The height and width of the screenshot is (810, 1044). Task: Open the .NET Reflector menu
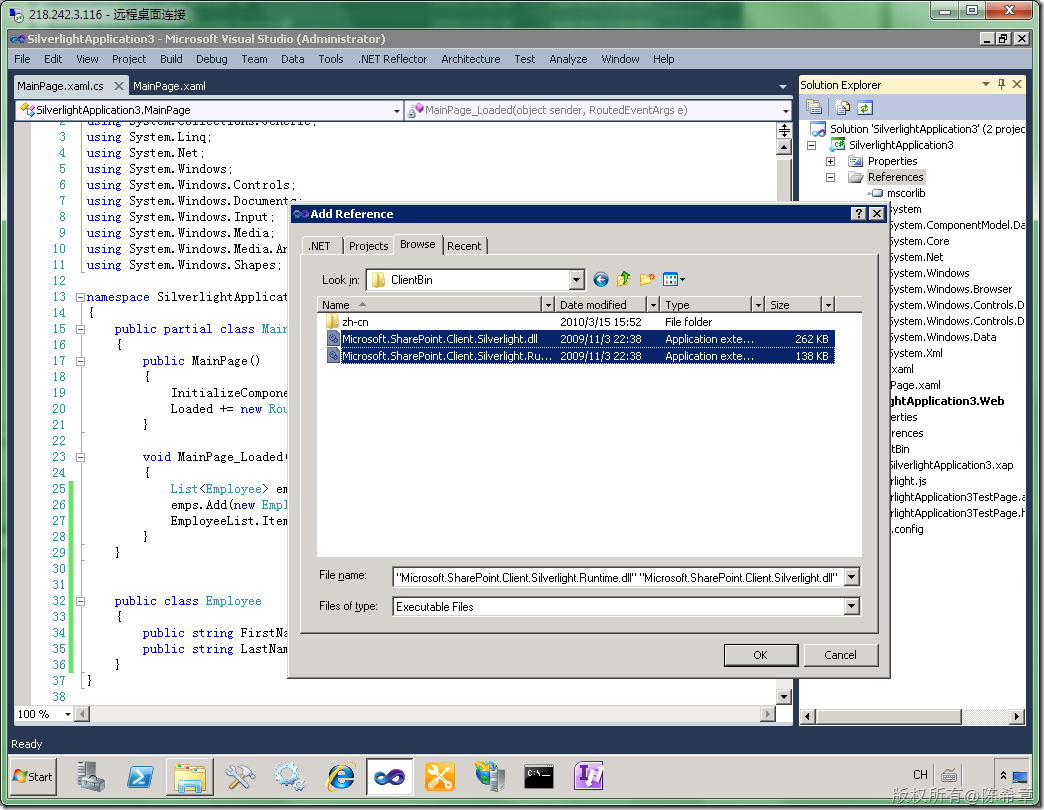(x=393, y=59)
